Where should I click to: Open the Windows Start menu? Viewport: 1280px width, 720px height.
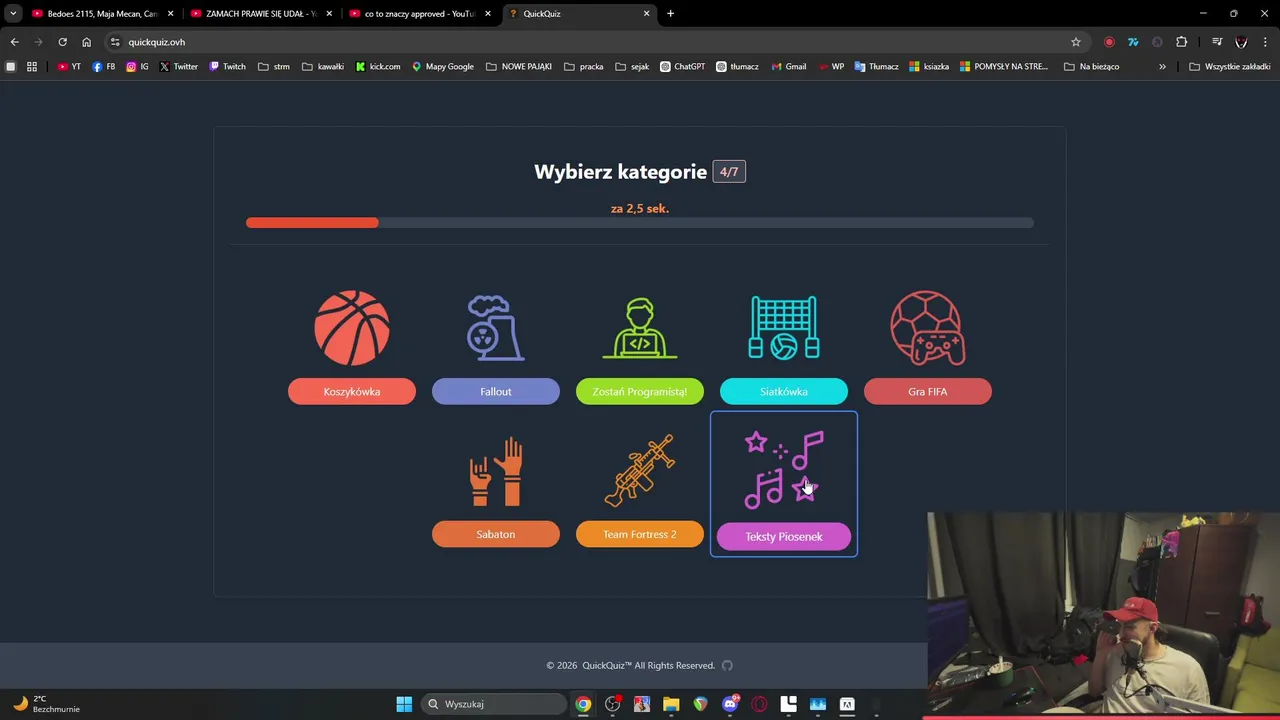point(404,704)
